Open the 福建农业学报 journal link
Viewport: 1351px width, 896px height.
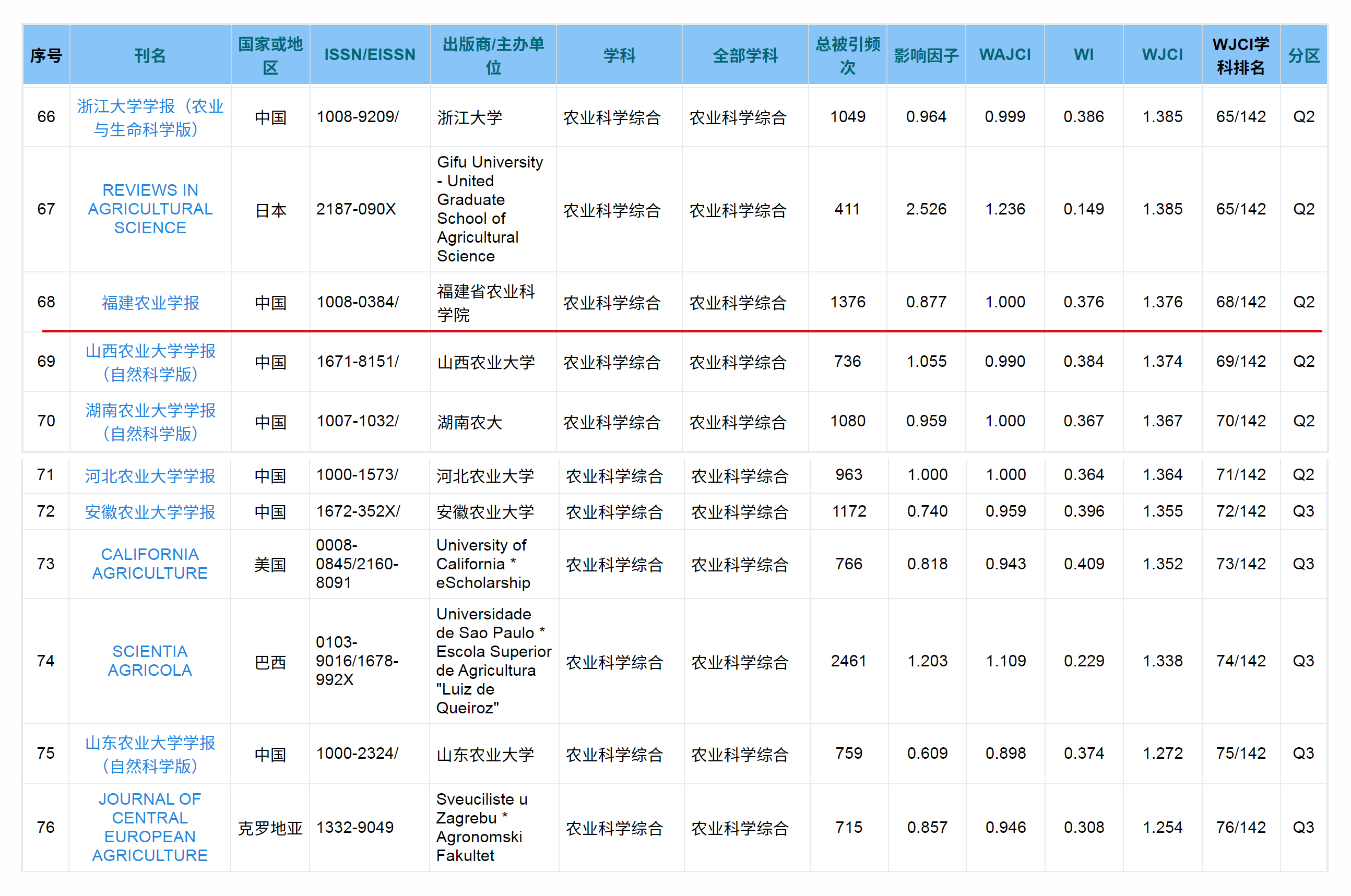click(150, 302)
